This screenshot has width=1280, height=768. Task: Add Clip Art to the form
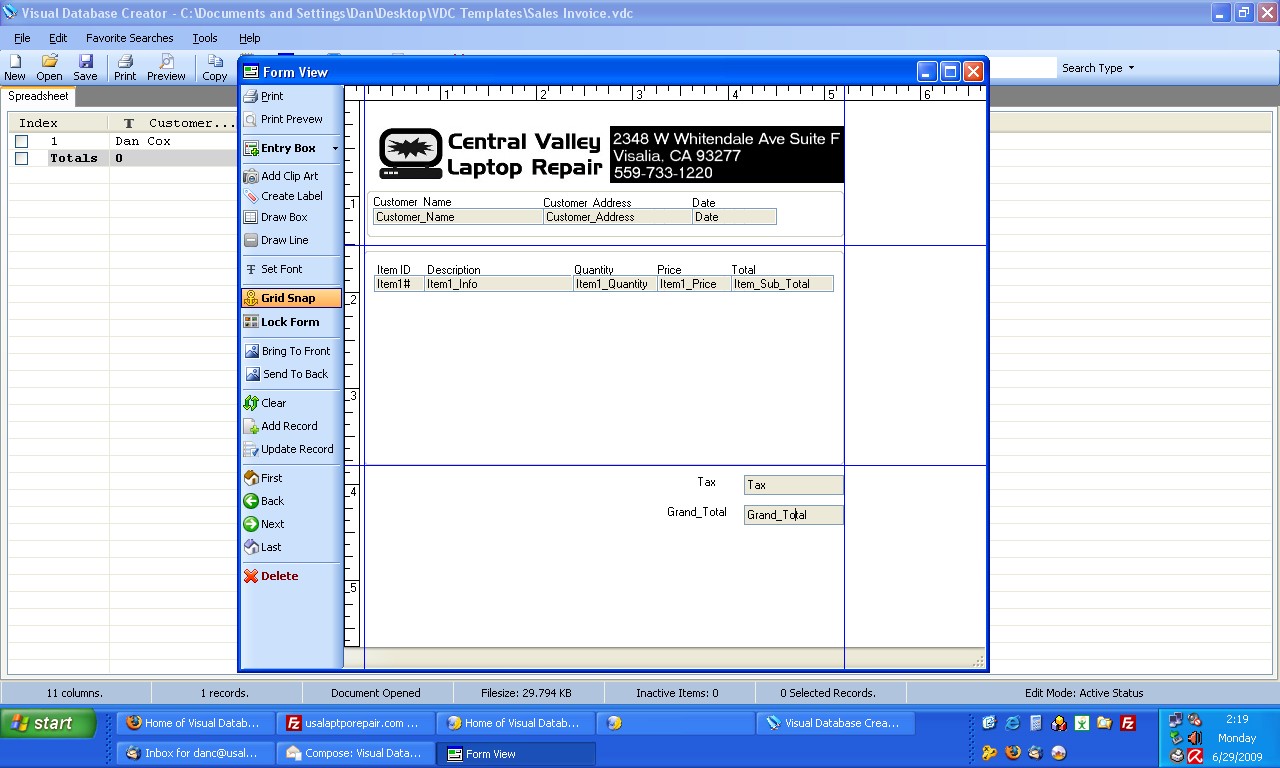pyautogui.click(x=281, y=176)
